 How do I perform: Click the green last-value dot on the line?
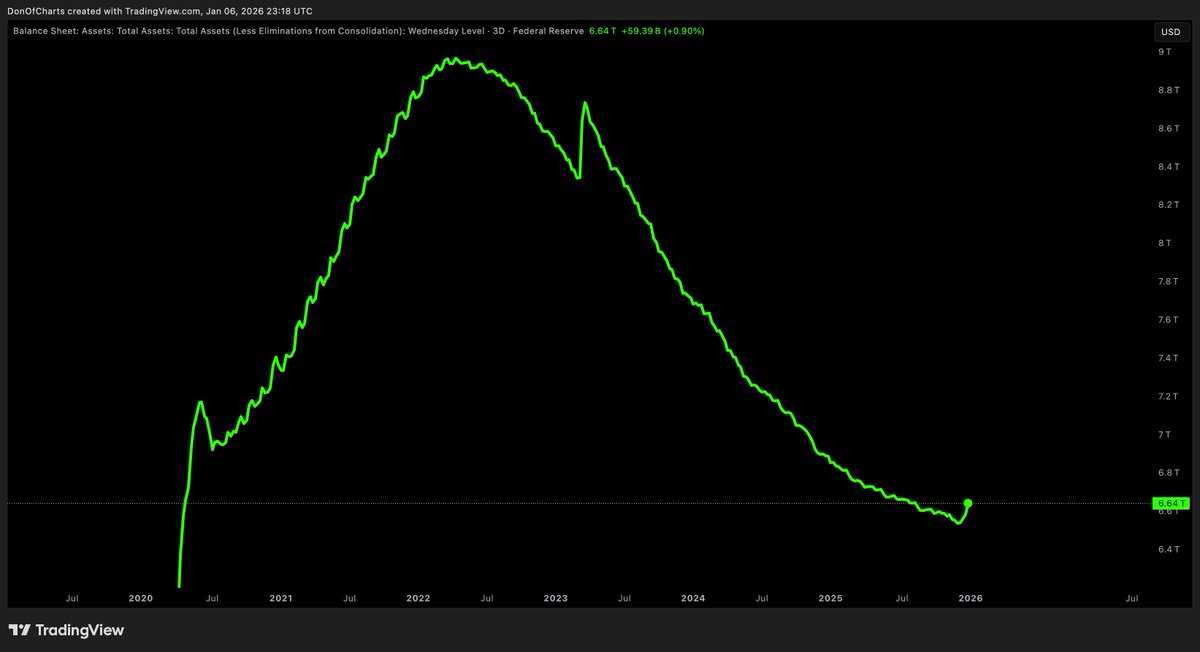click(967, 503)
